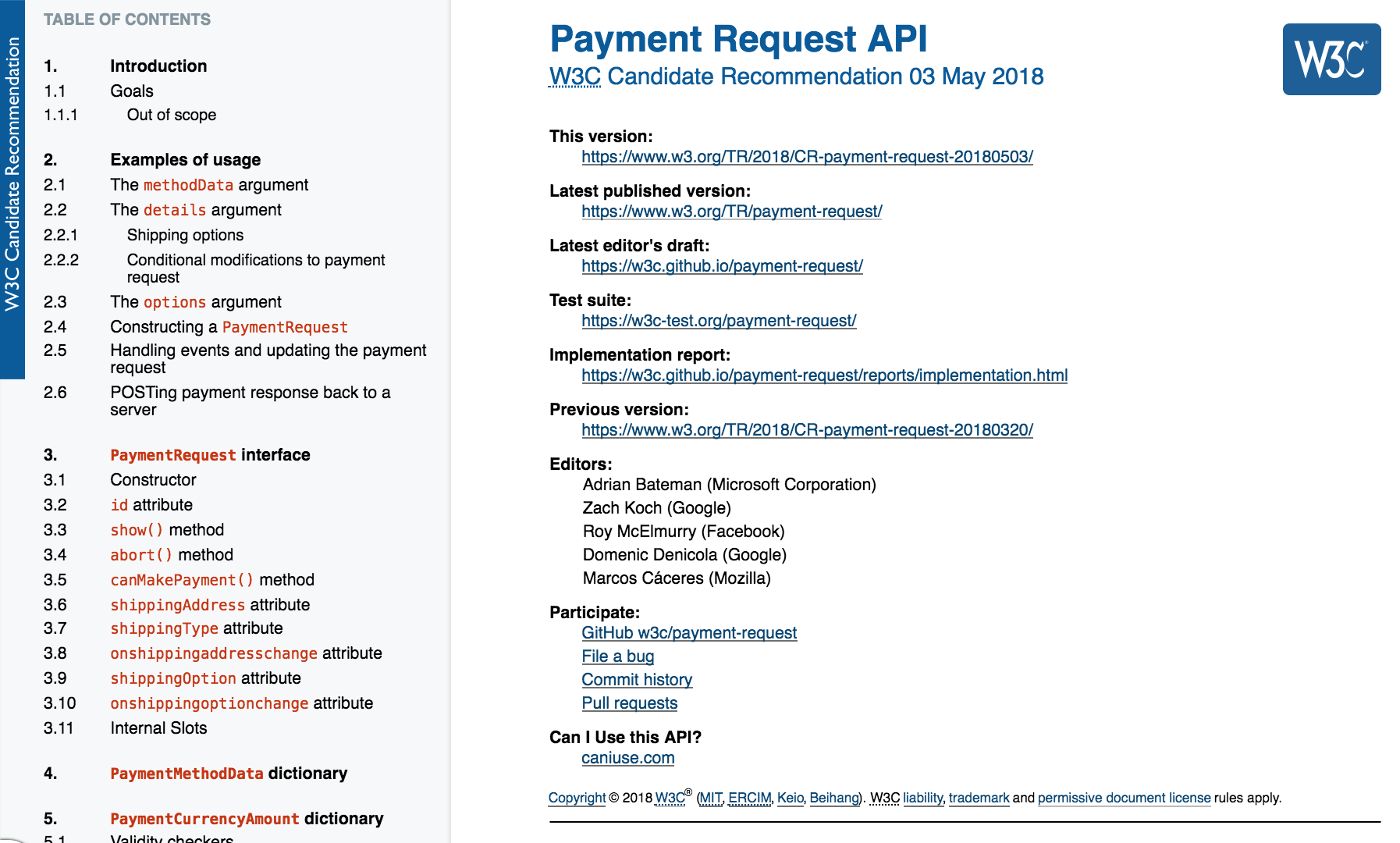Go to onshippingoptionchange attribute
The width and height of the screenshot is (1400, 843).
click(x=241, y=703)
